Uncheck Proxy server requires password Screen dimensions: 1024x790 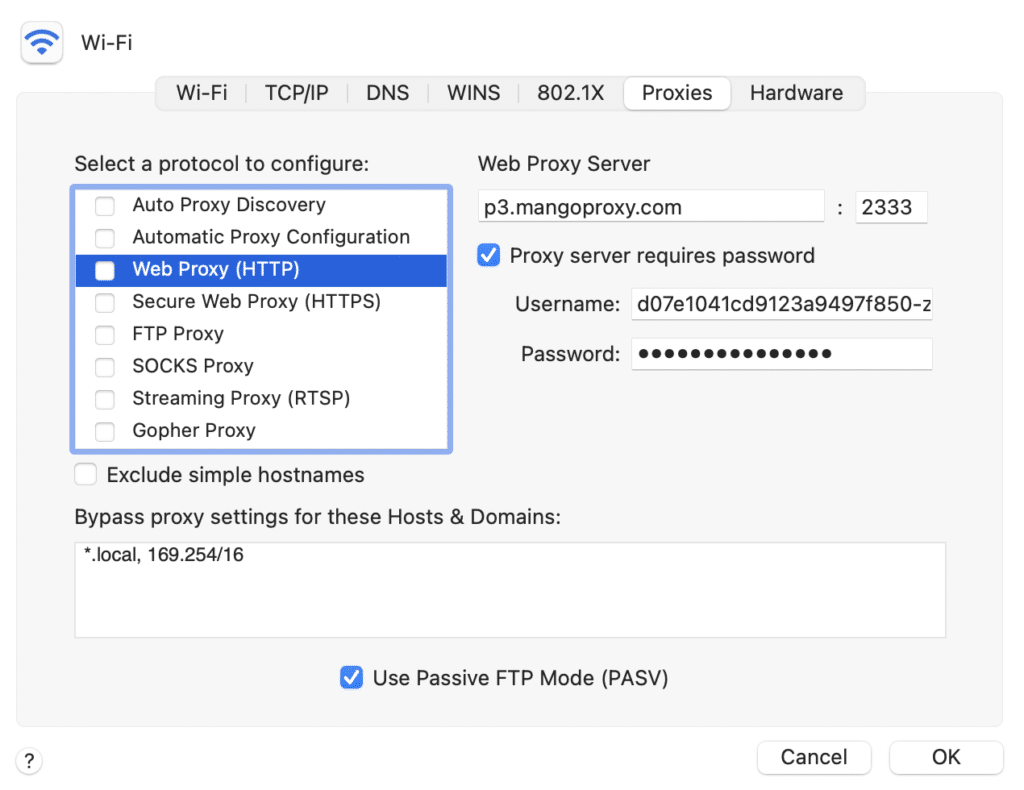coord(488,255)
